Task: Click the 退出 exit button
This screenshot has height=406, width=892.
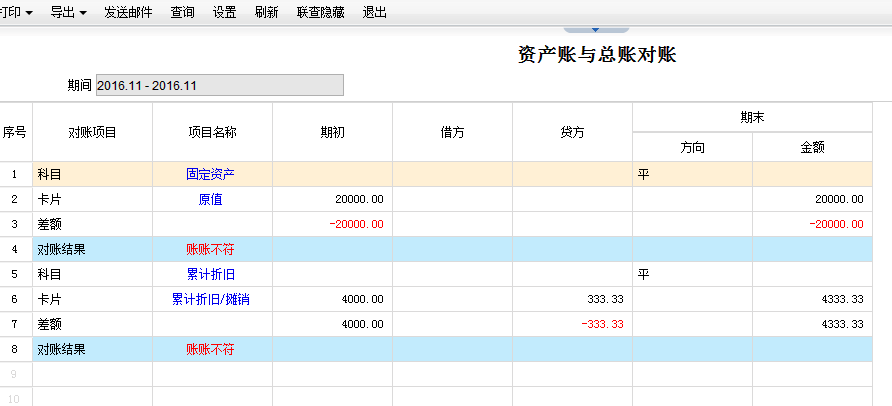Action: 375,13
